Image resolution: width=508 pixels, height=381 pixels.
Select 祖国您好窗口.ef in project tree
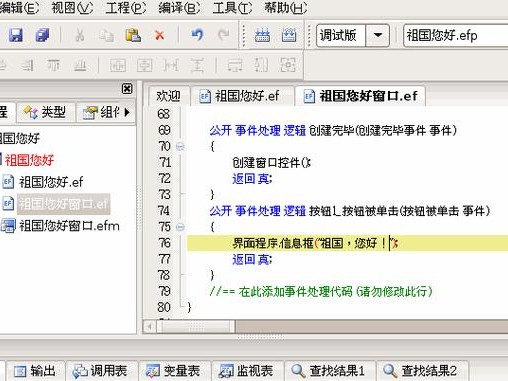point(63,204)
